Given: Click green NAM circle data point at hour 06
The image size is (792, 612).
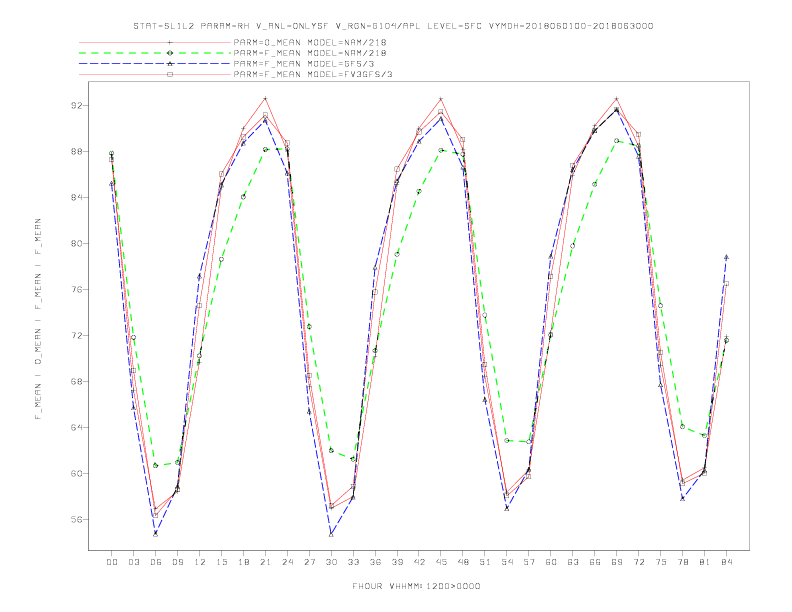Looking at the screenshot, I should click(x=156, y=466).
